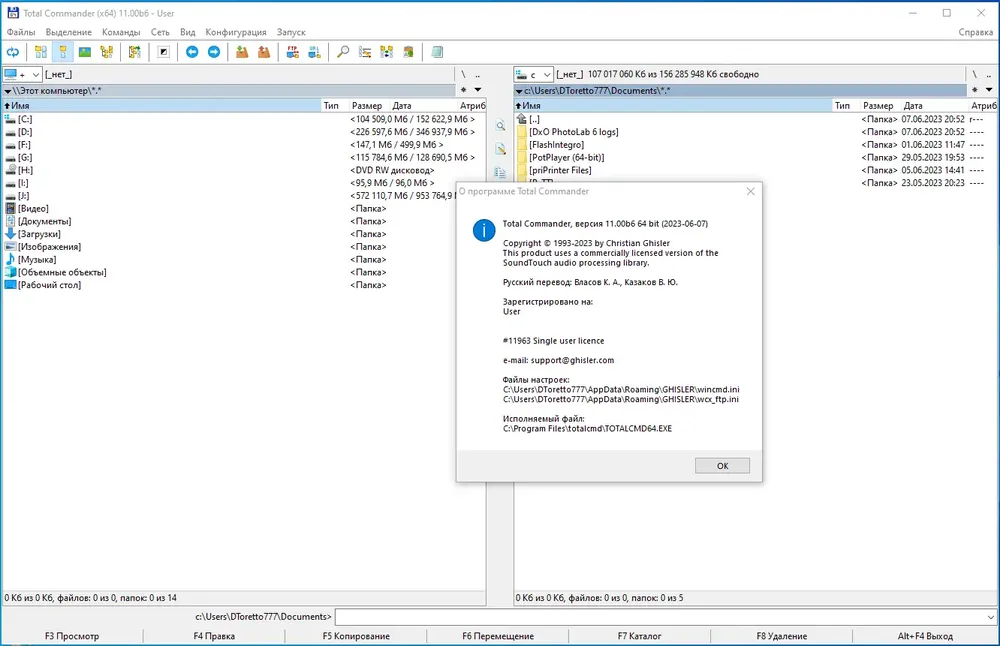Click the invert selection toolbar icon
This screenshot has width=1000, height=646.
pos(163,52)
